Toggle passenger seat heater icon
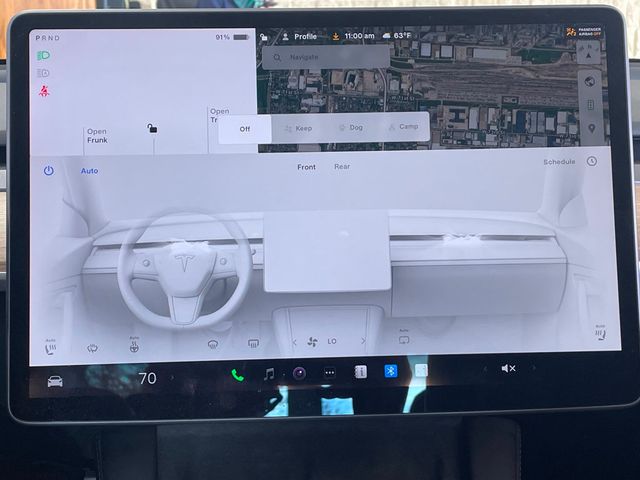 tap(600, 333)
